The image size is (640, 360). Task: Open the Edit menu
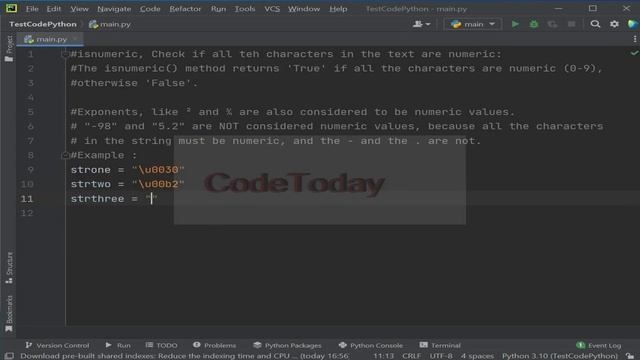(53, 9)
